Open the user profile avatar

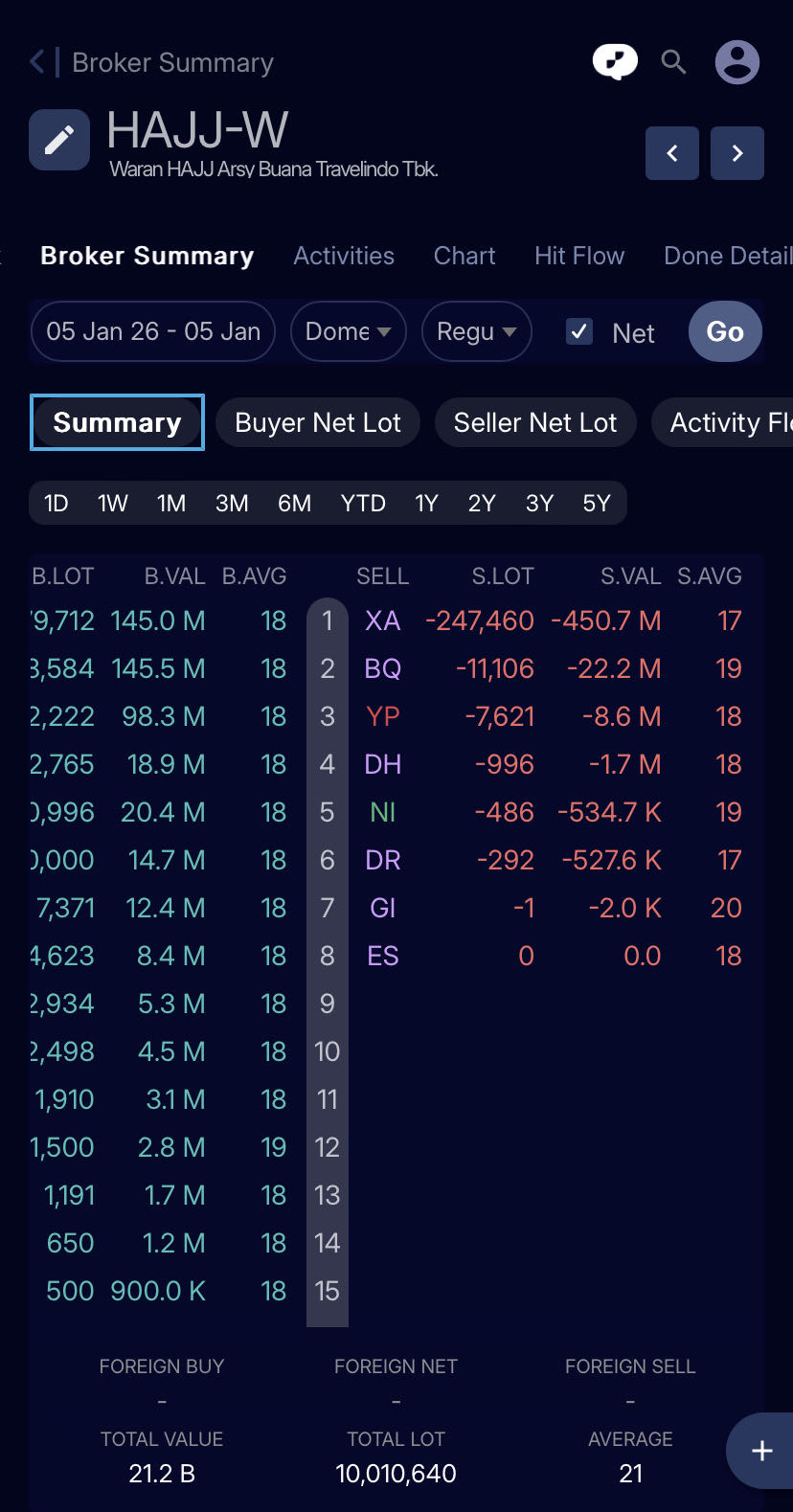[x=736, y=62]
